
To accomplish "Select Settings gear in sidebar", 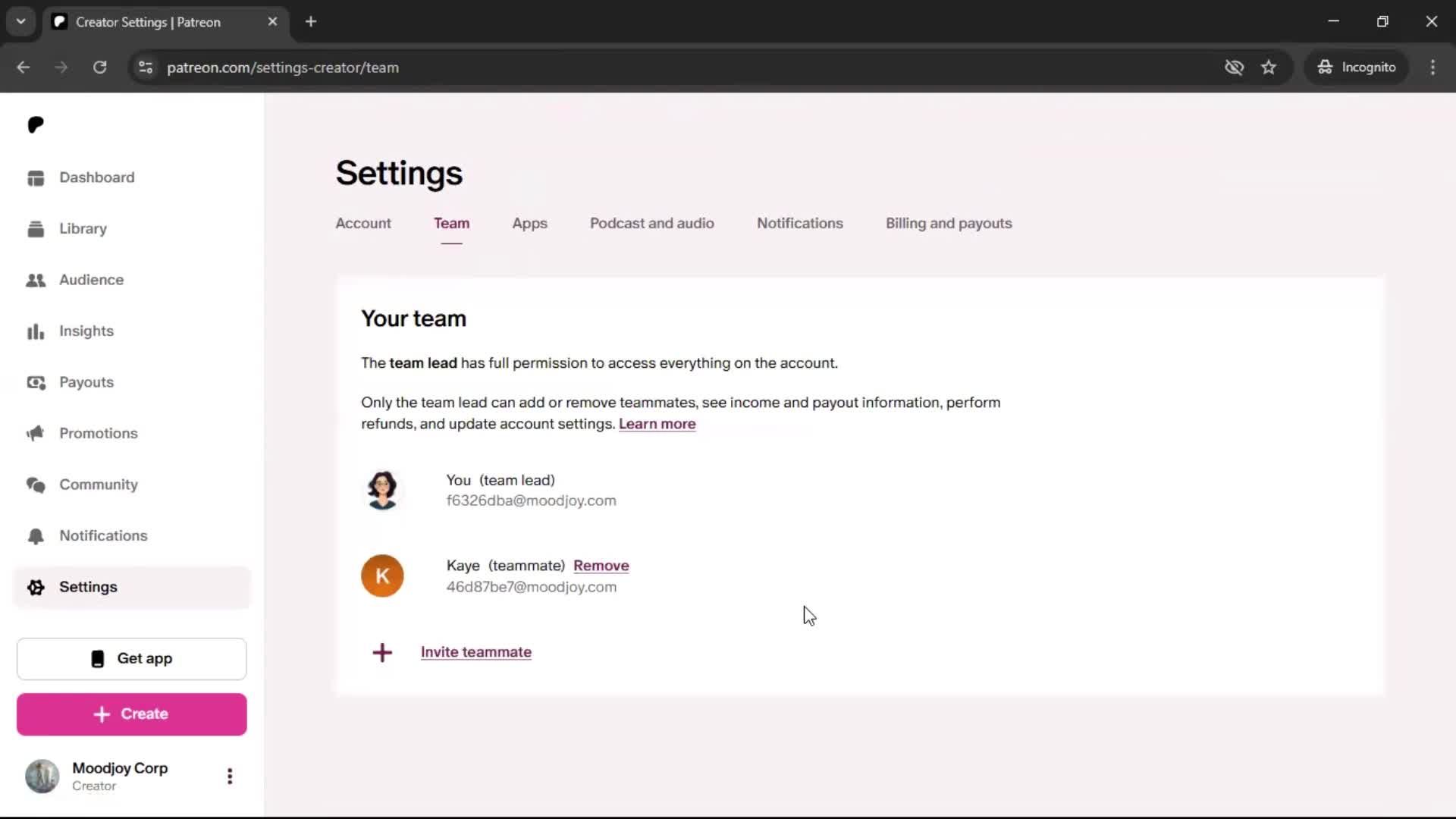I will click(36, 587).
